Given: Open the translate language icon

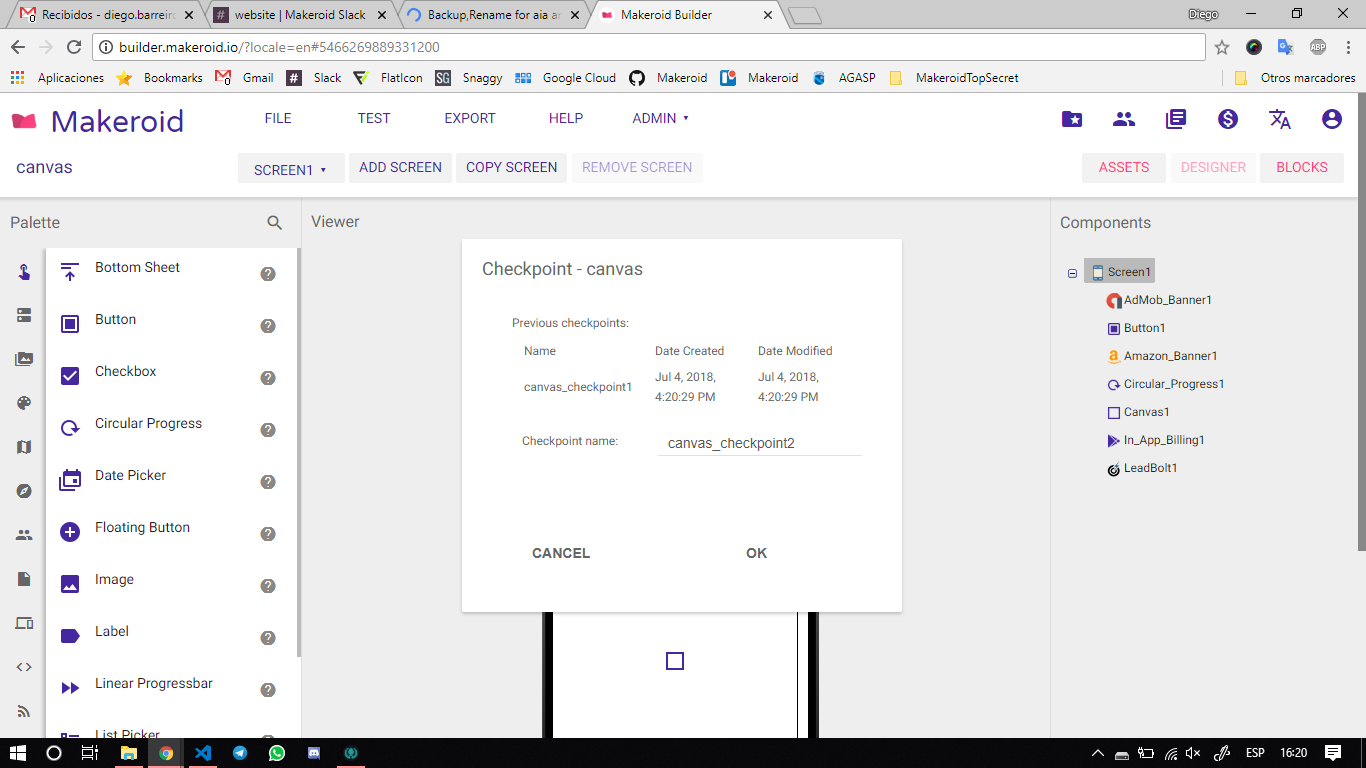Looking at the screenshot, I should click(x=1280, y=119).
